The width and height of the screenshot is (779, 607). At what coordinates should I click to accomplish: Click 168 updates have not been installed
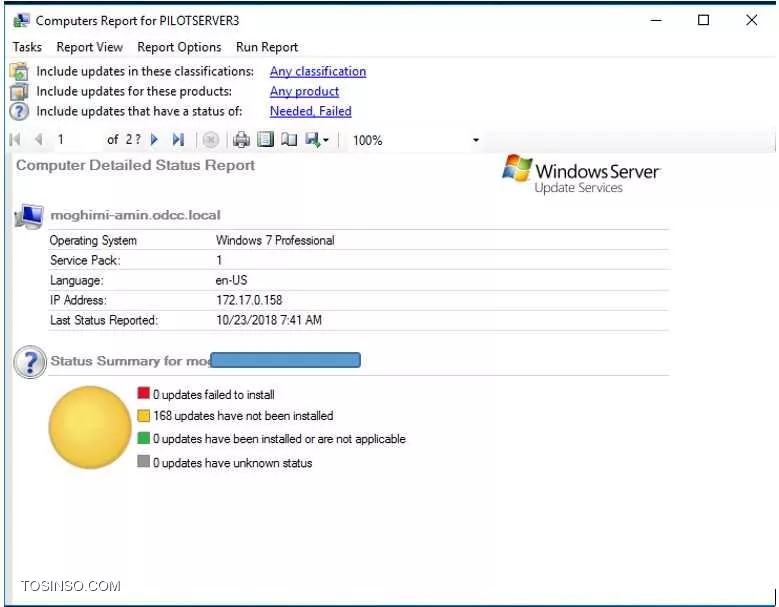pos(243,416)
